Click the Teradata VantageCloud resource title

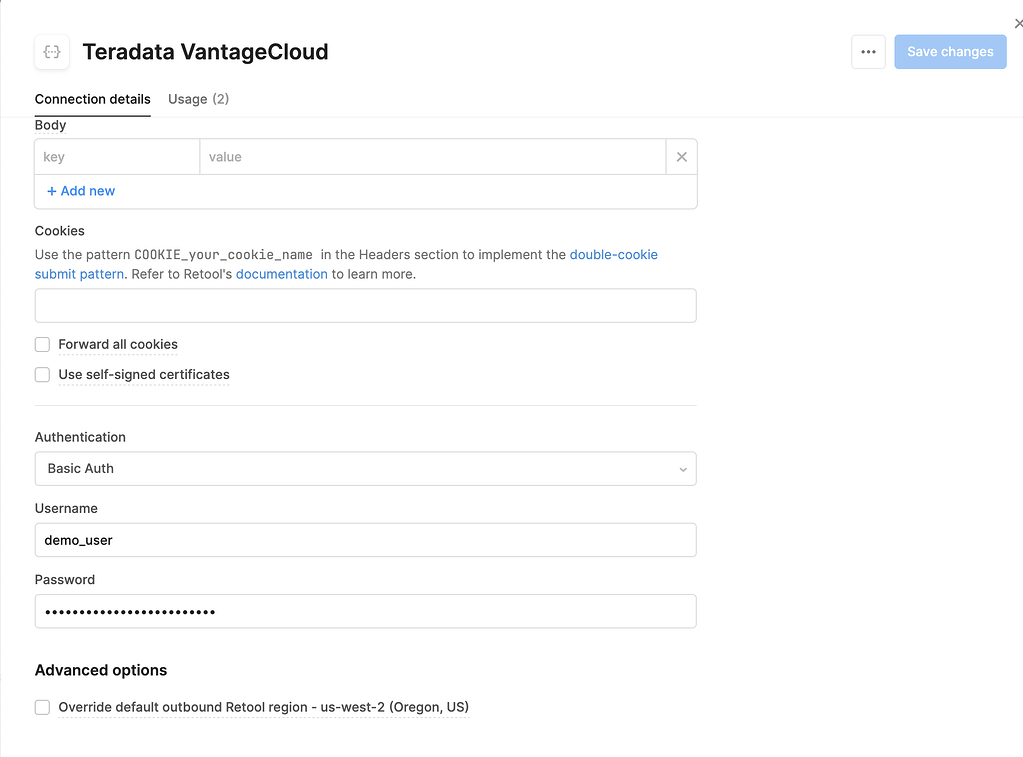205,52
